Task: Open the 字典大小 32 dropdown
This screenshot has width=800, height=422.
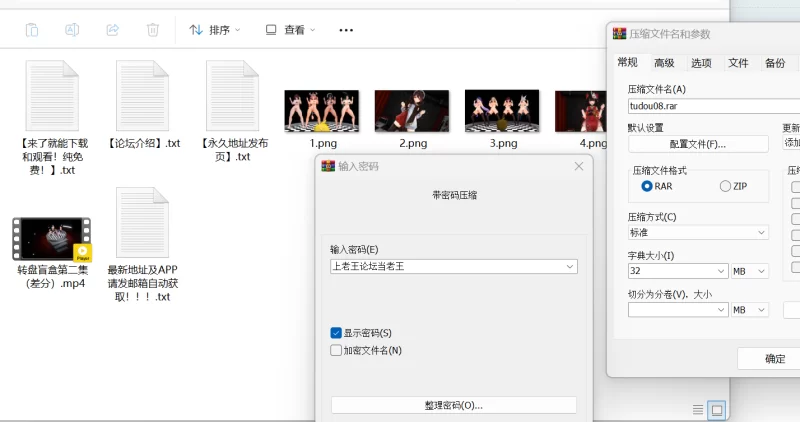Action: [x=678, y=271]
